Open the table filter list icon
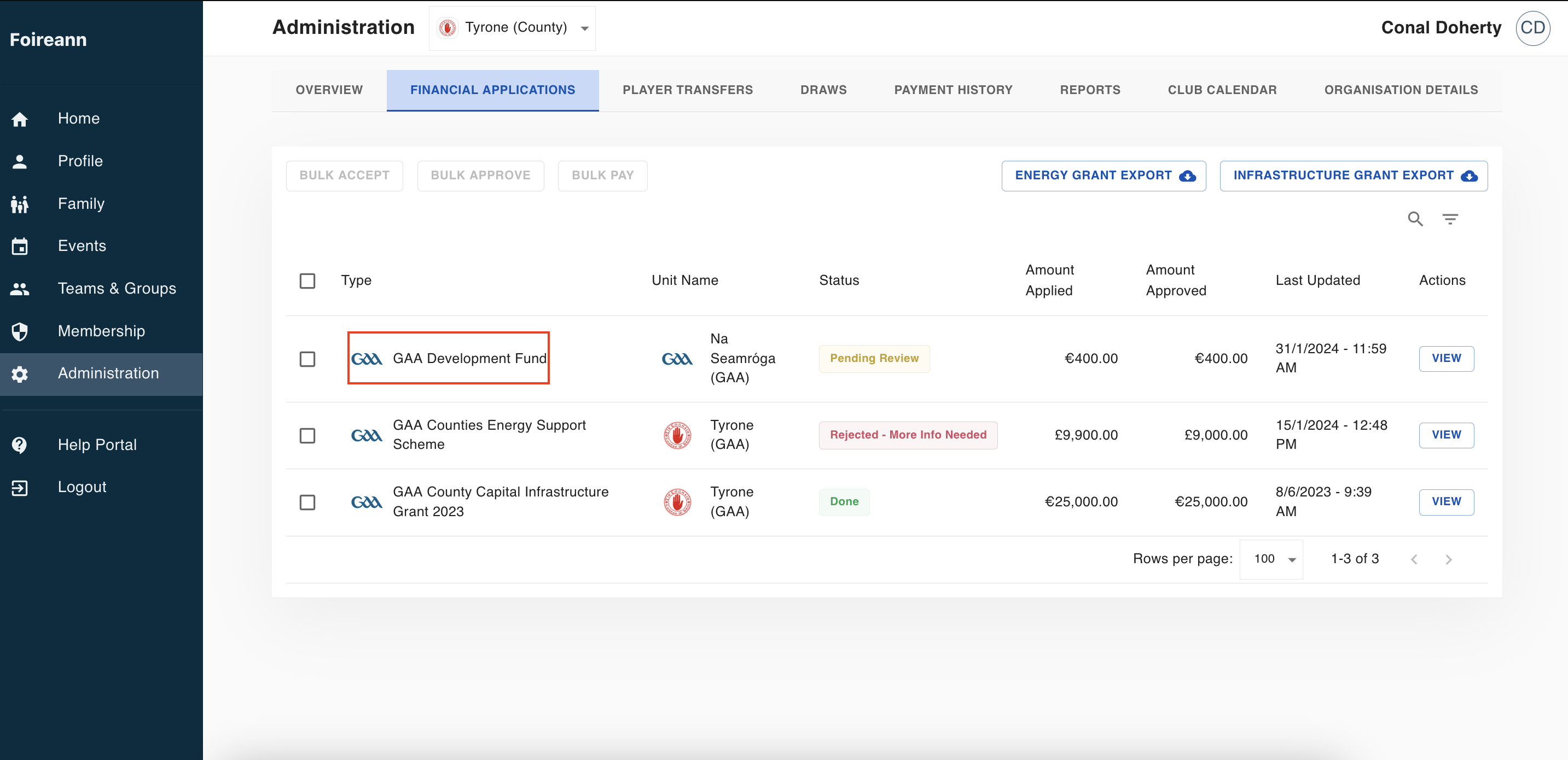Screen dimensions: 1568x760 1450,219
